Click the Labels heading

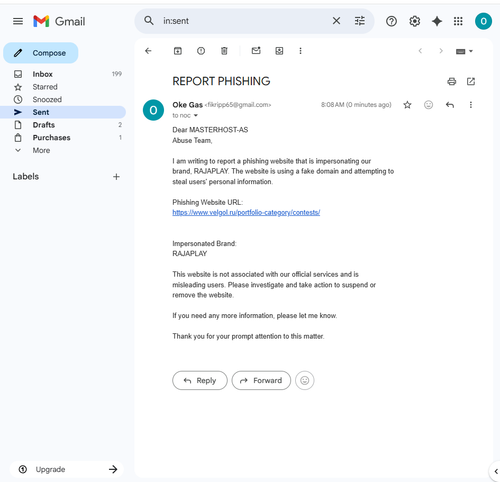[x=26, y=176]
